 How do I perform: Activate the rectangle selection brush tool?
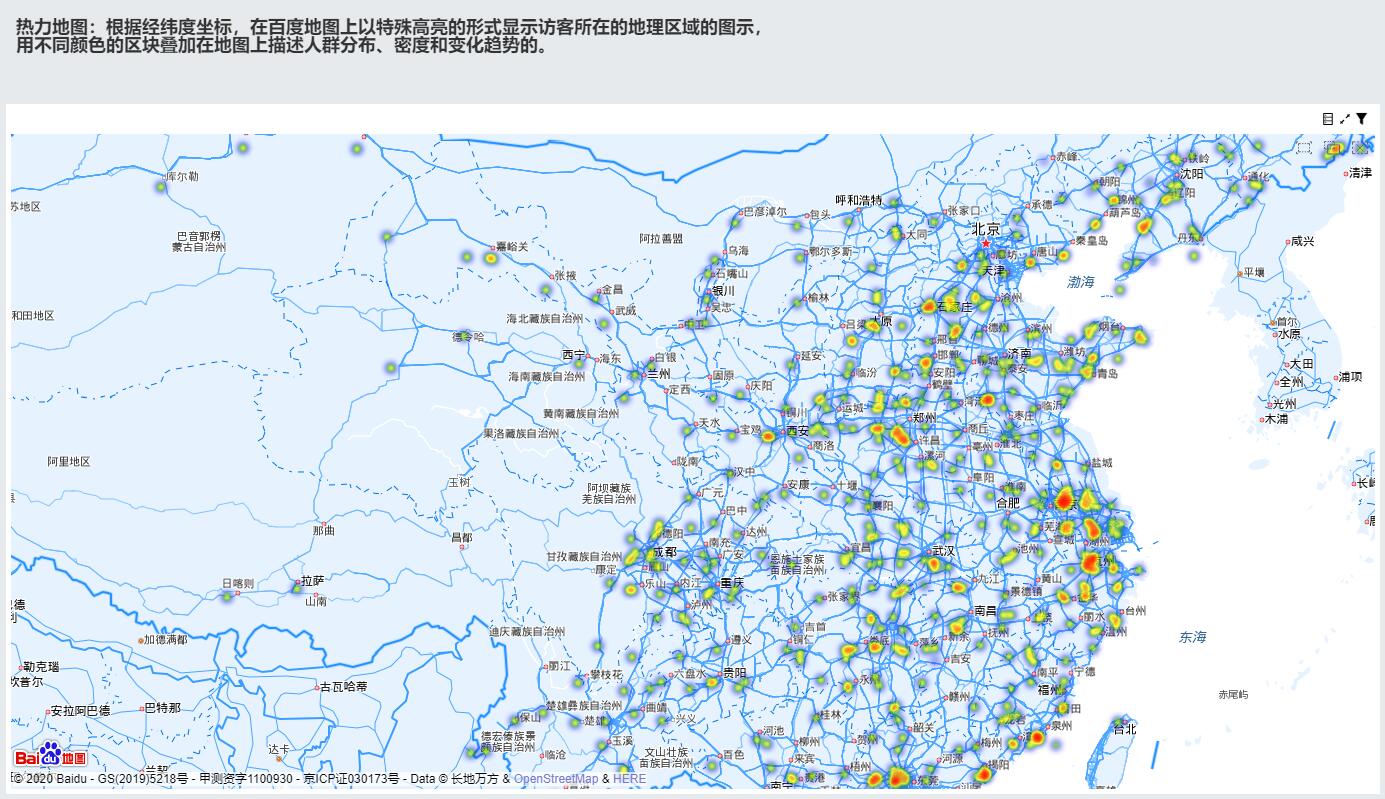1304,147
